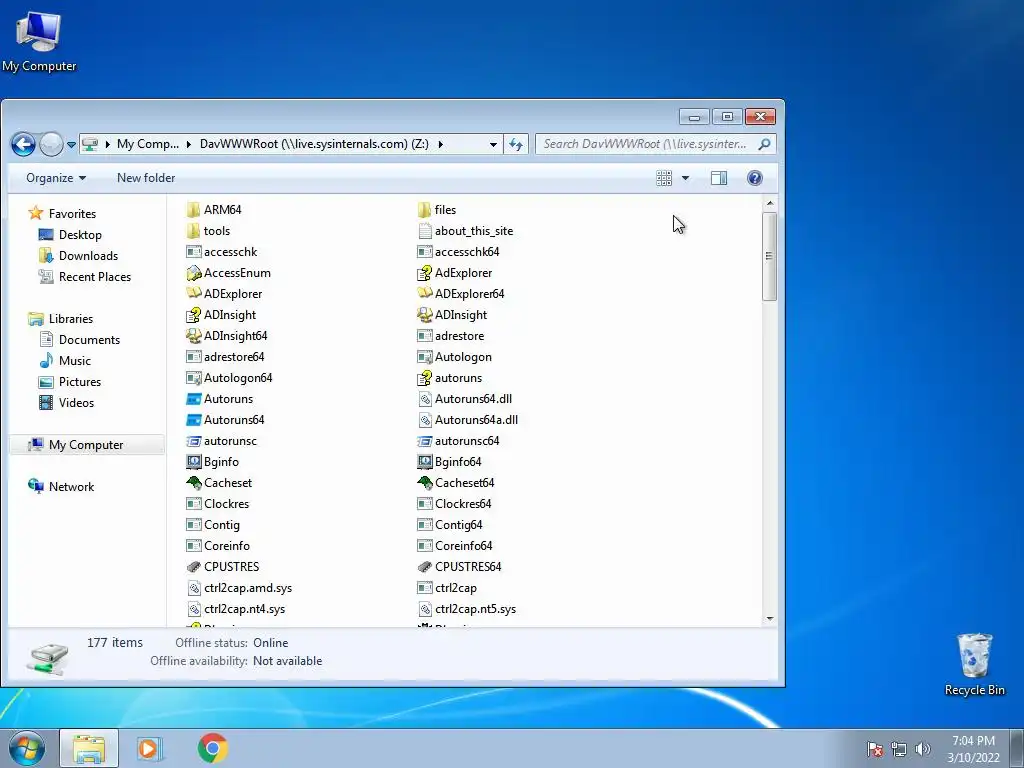Click the Explorer folder taskbar button
1024x768 pixels.
89,748
